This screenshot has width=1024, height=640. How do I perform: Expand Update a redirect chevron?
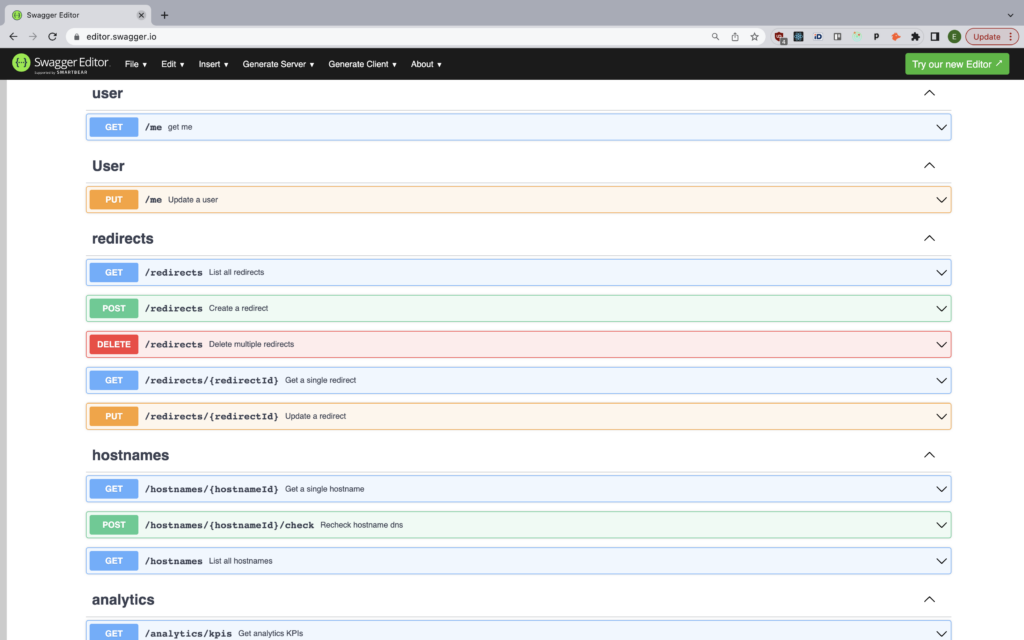(941, 416)
